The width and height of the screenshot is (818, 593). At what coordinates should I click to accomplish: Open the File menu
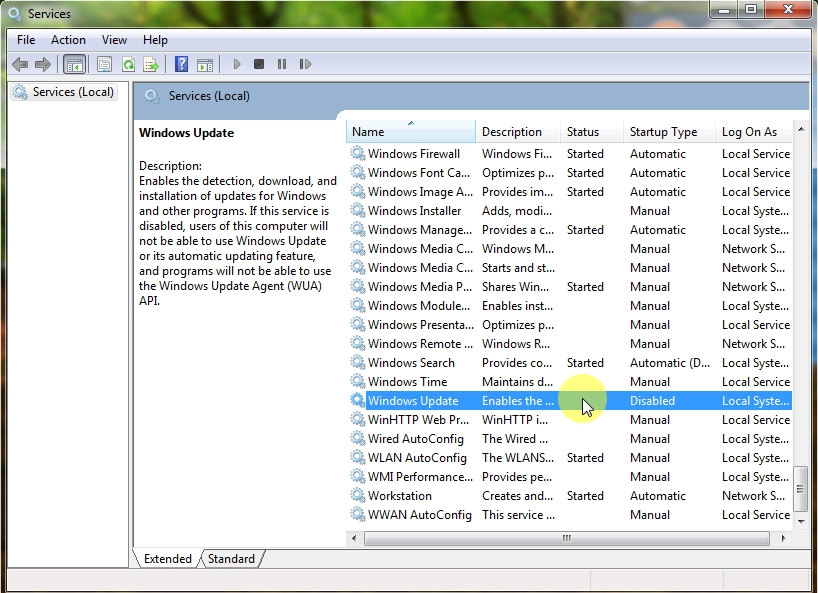26,40
